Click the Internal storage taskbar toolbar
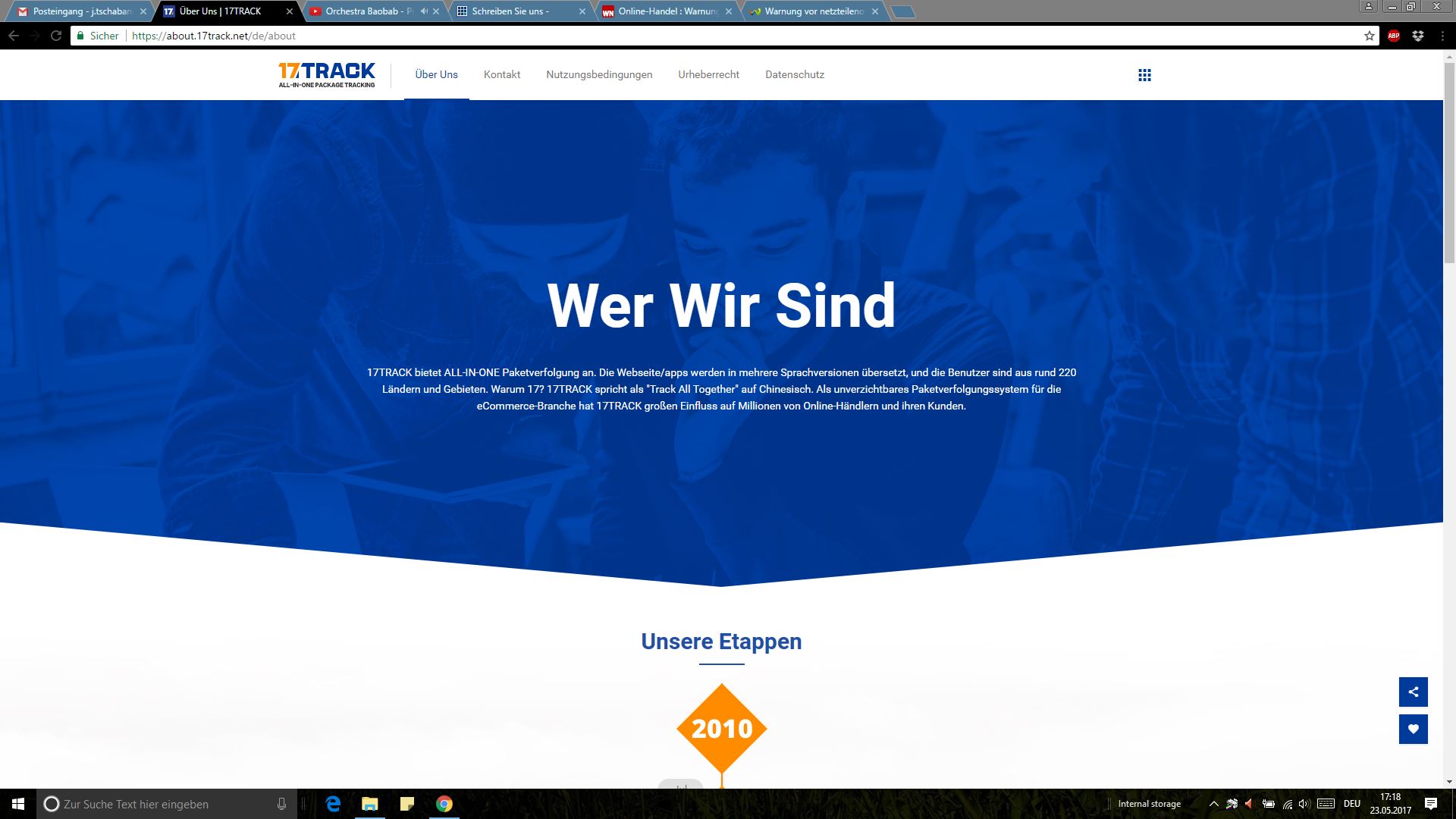This screenshot has width=1456, height=819. (1149, 804)
